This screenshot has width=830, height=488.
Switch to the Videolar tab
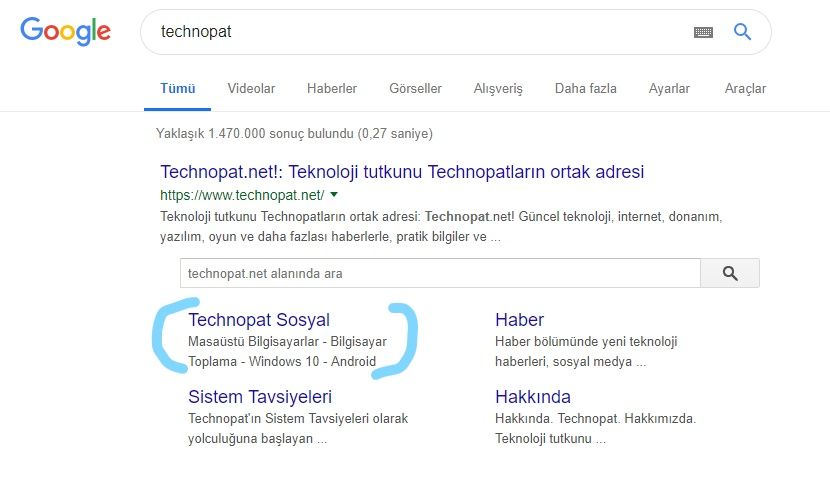point(251,88)
